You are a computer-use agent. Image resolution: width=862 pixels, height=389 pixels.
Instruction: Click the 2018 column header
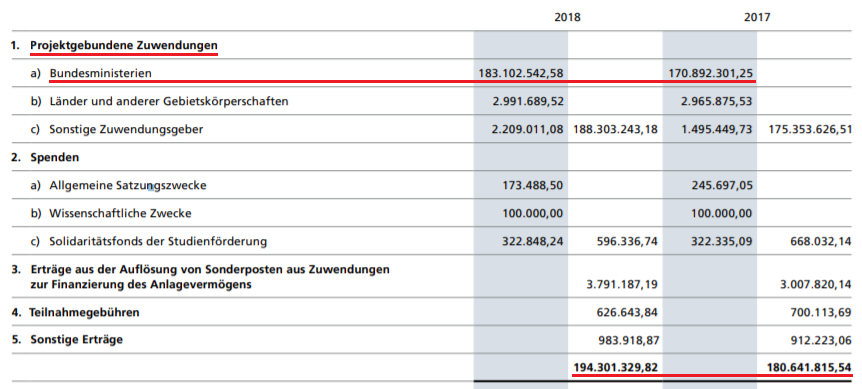point(567,17)
